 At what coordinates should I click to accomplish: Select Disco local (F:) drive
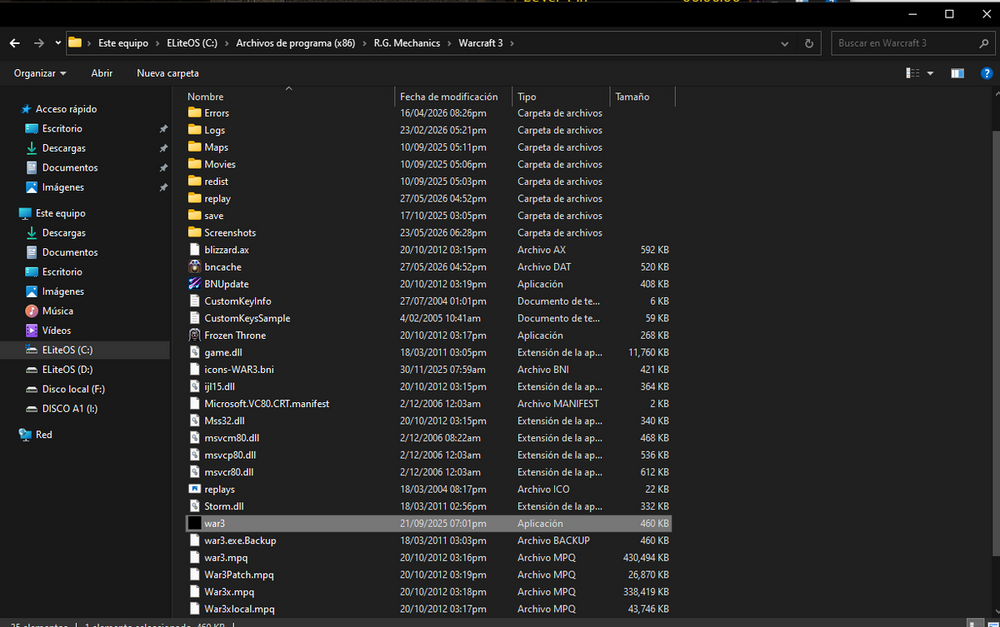(x=73, y=389)
